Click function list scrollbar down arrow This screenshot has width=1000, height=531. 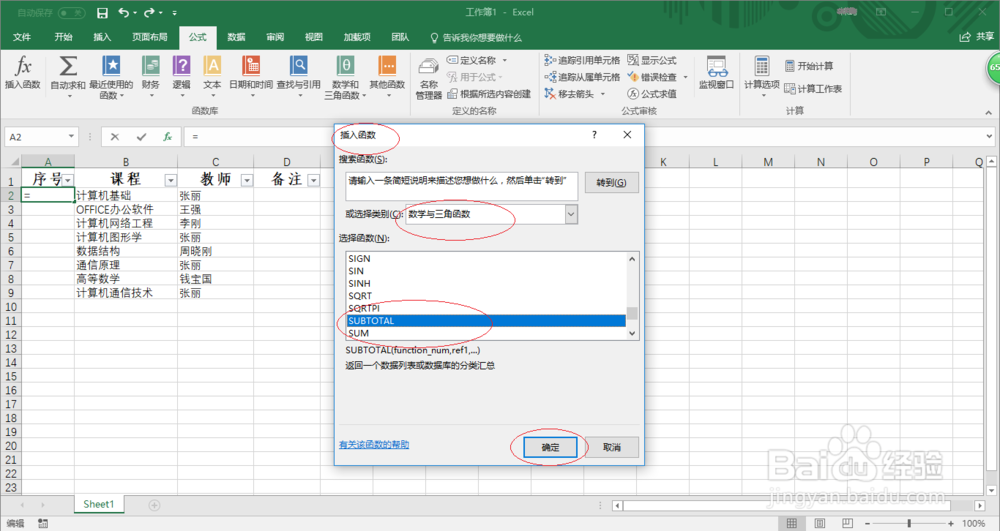(x=632, y=333)
